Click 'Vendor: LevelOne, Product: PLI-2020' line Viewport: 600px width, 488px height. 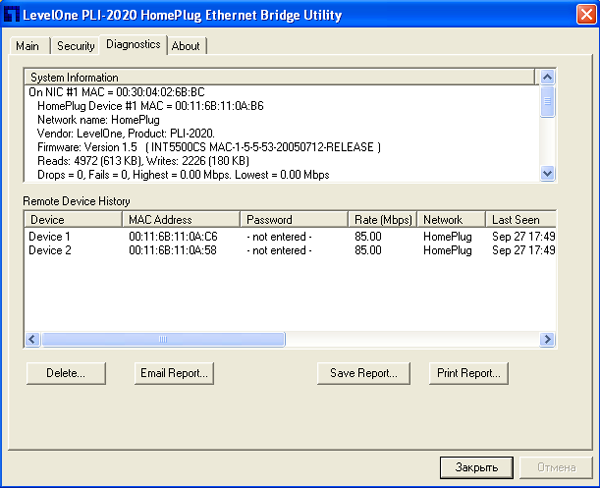tap(126, 134)
